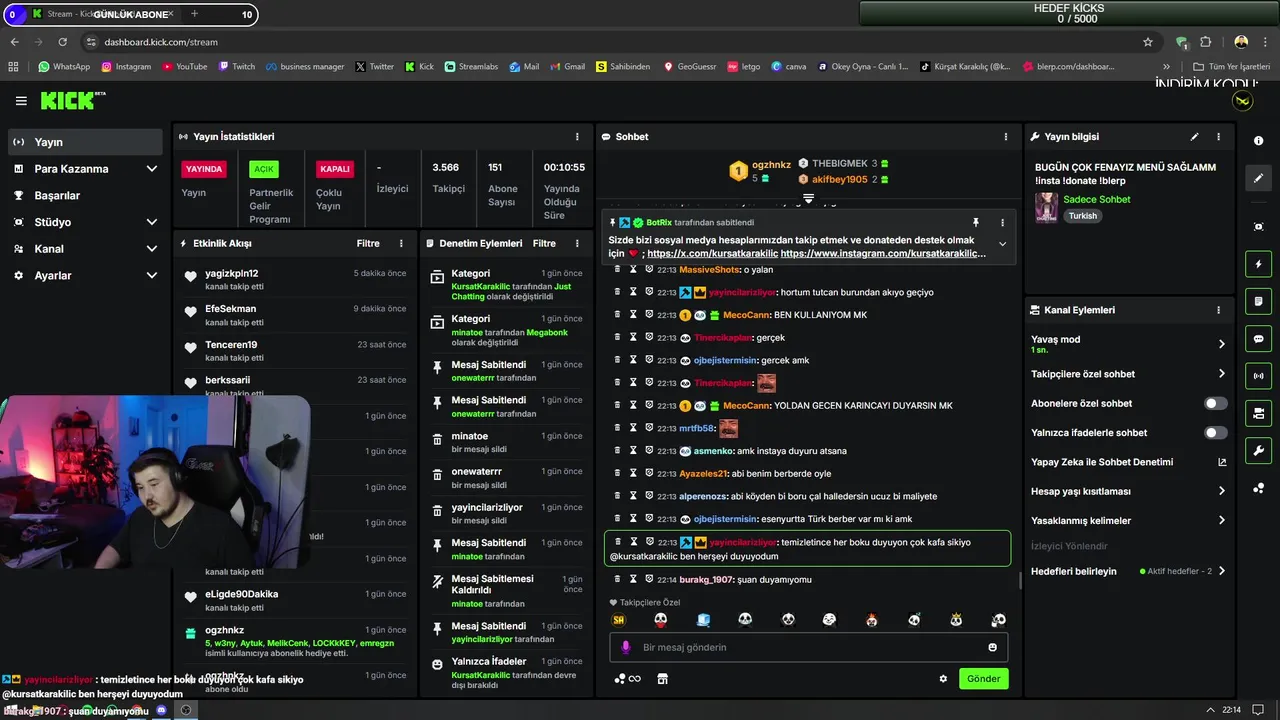Click the lightning bolt icon in right sidebar
Viewport: 1280px width, 720px height.
1258,264
